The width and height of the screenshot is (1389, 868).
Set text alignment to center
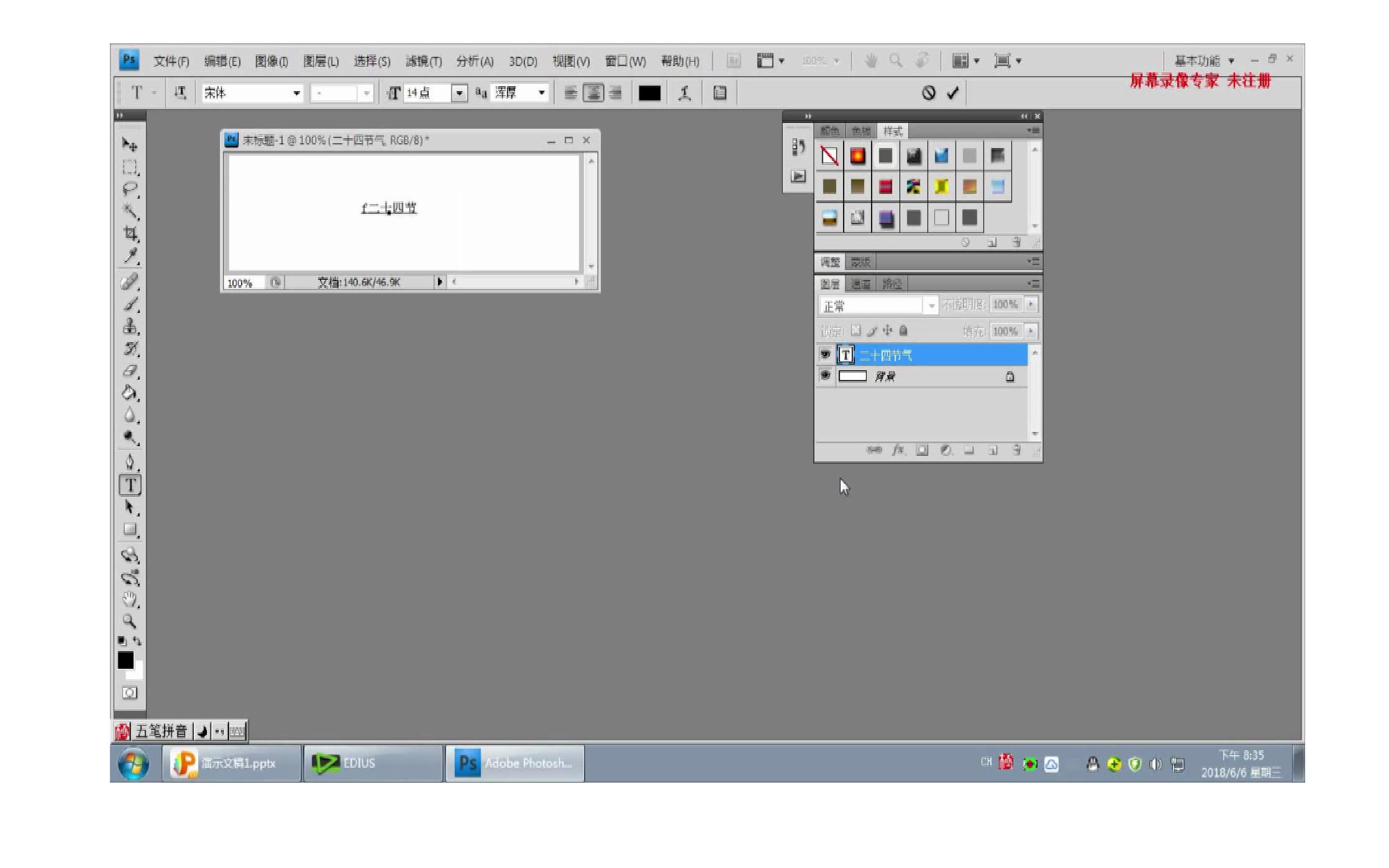coord(593,93)
